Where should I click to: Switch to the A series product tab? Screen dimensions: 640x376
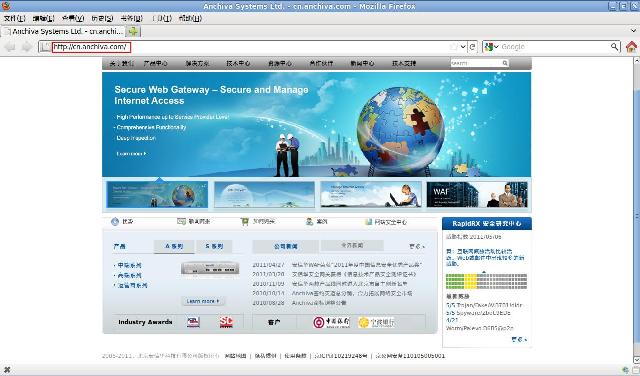click(174, 246)
